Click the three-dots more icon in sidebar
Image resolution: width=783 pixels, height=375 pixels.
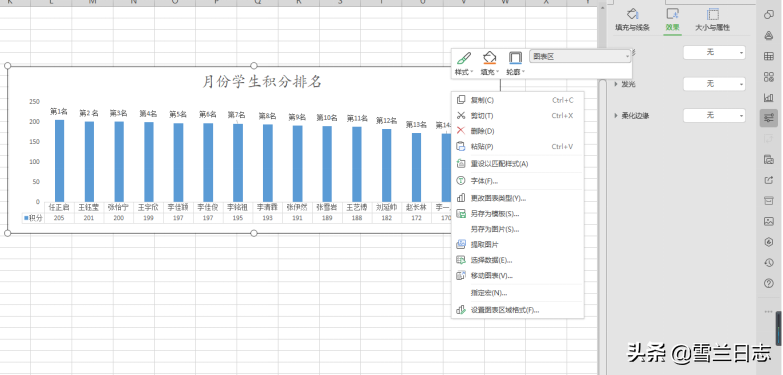click(x=769, y=312)
